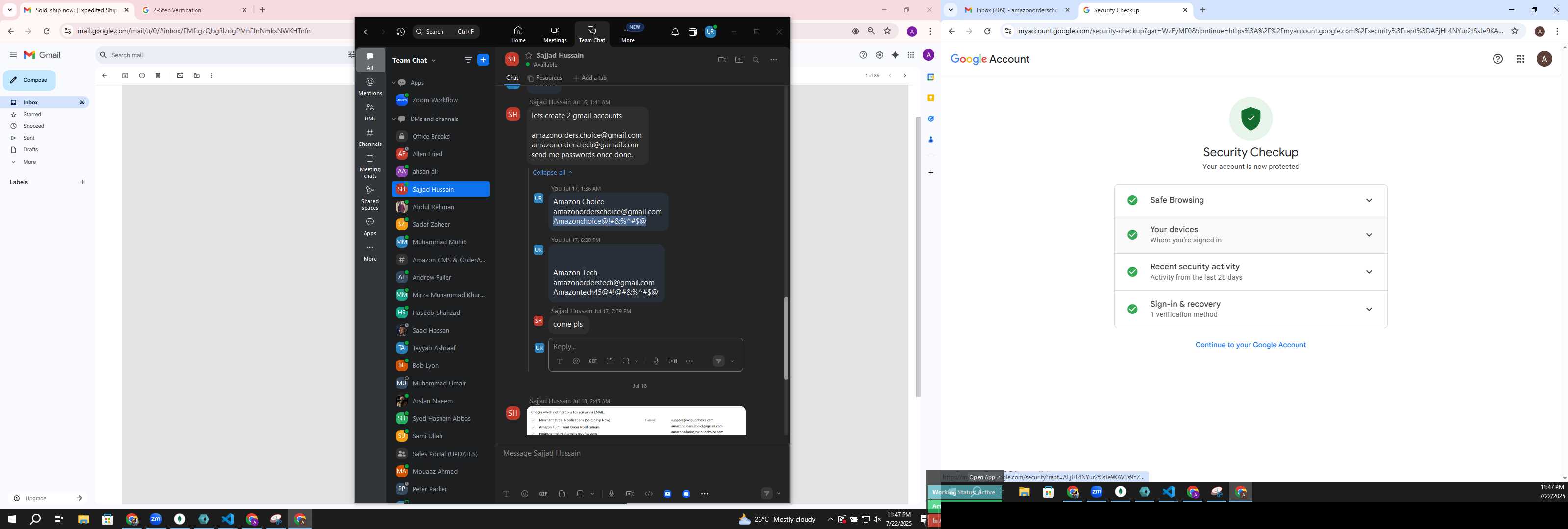Viewport: 1568px width, 529px height.
Task: Click the Message Sajjad Hussain input field
Action: (x=642, y=454)
